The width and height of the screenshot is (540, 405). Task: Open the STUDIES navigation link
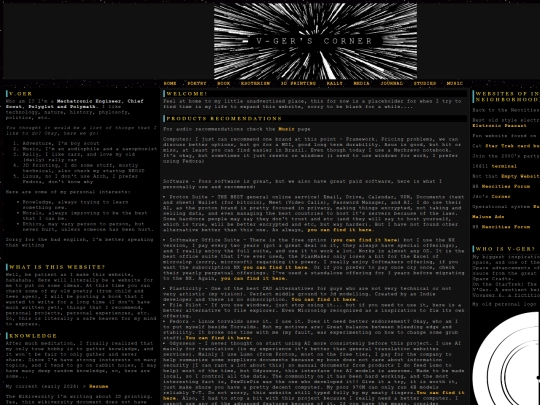[425, 83]
